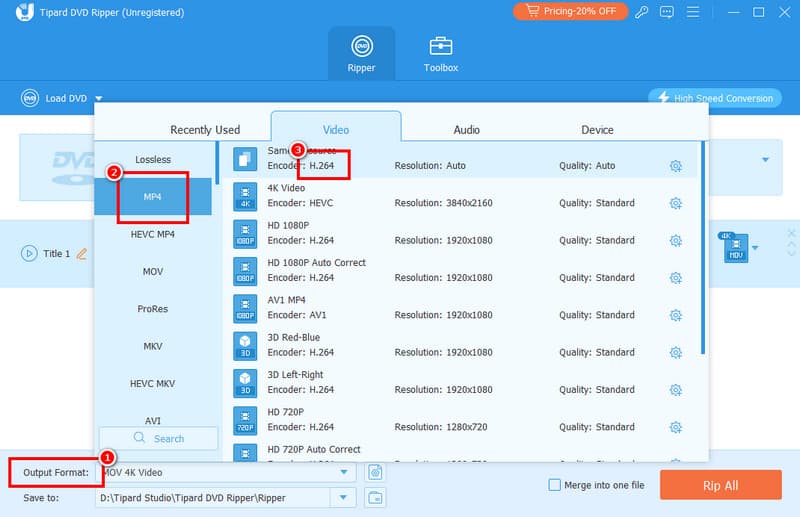Edit the Title 1 name pencil icon
This screenshot has height=517, width=800.
click(x=82, y=254)
